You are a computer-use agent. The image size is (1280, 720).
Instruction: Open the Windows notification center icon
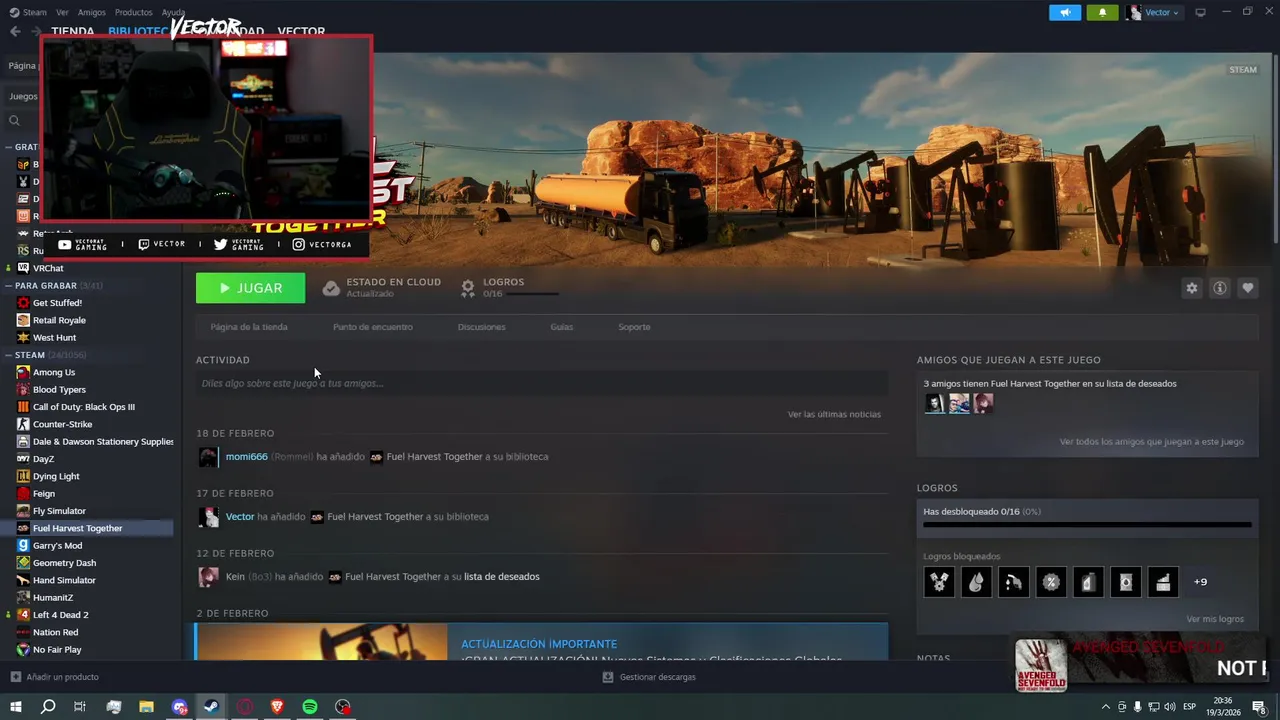(1259, 707)
